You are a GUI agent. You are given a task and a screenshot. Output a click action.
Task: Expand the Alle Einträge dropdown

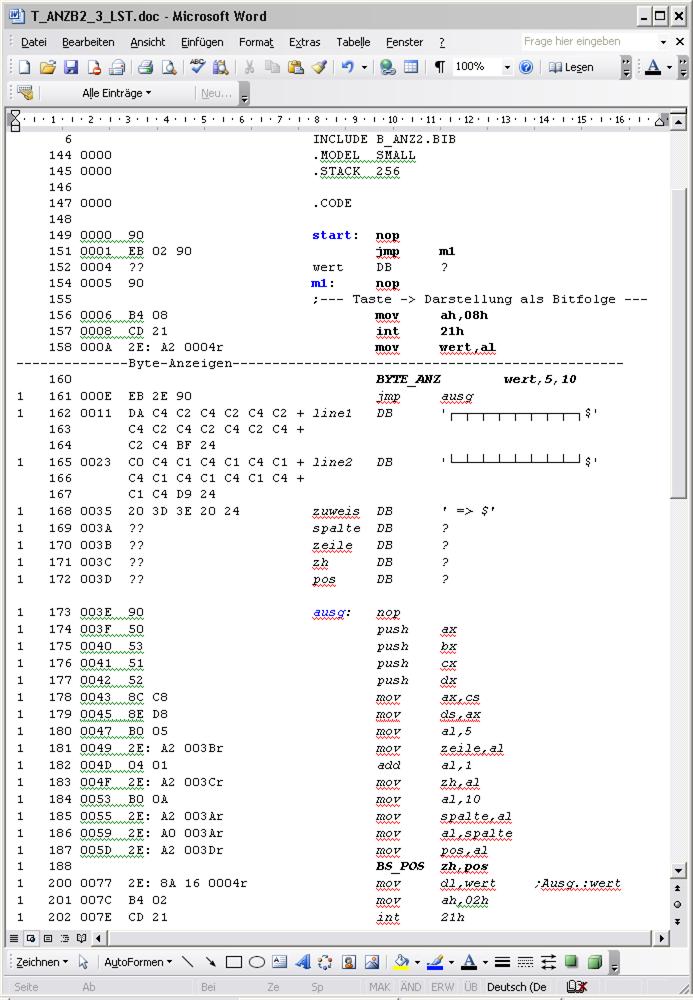coord(117,93)
